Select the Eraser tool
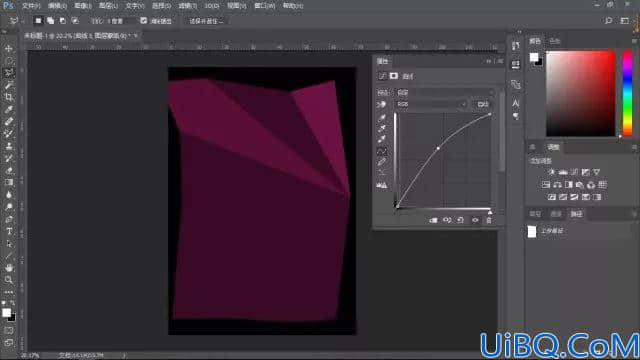The width and height of the screenshot is (640, 360). tap(9, 171)
